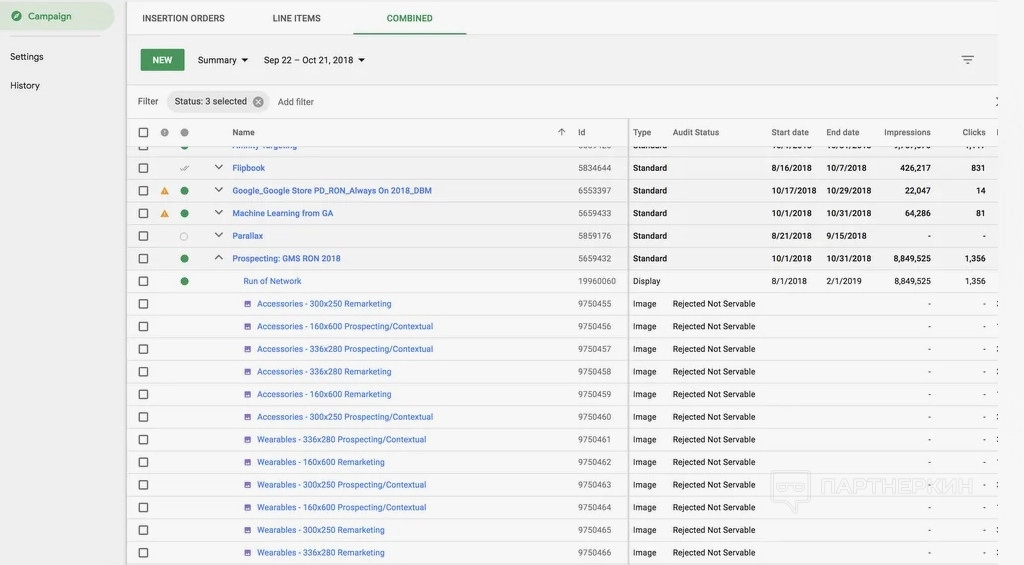The width and height of the screenshot is (1024, 565).
Task: Click the Campaign leaf icon
Action: coord(16,16)
